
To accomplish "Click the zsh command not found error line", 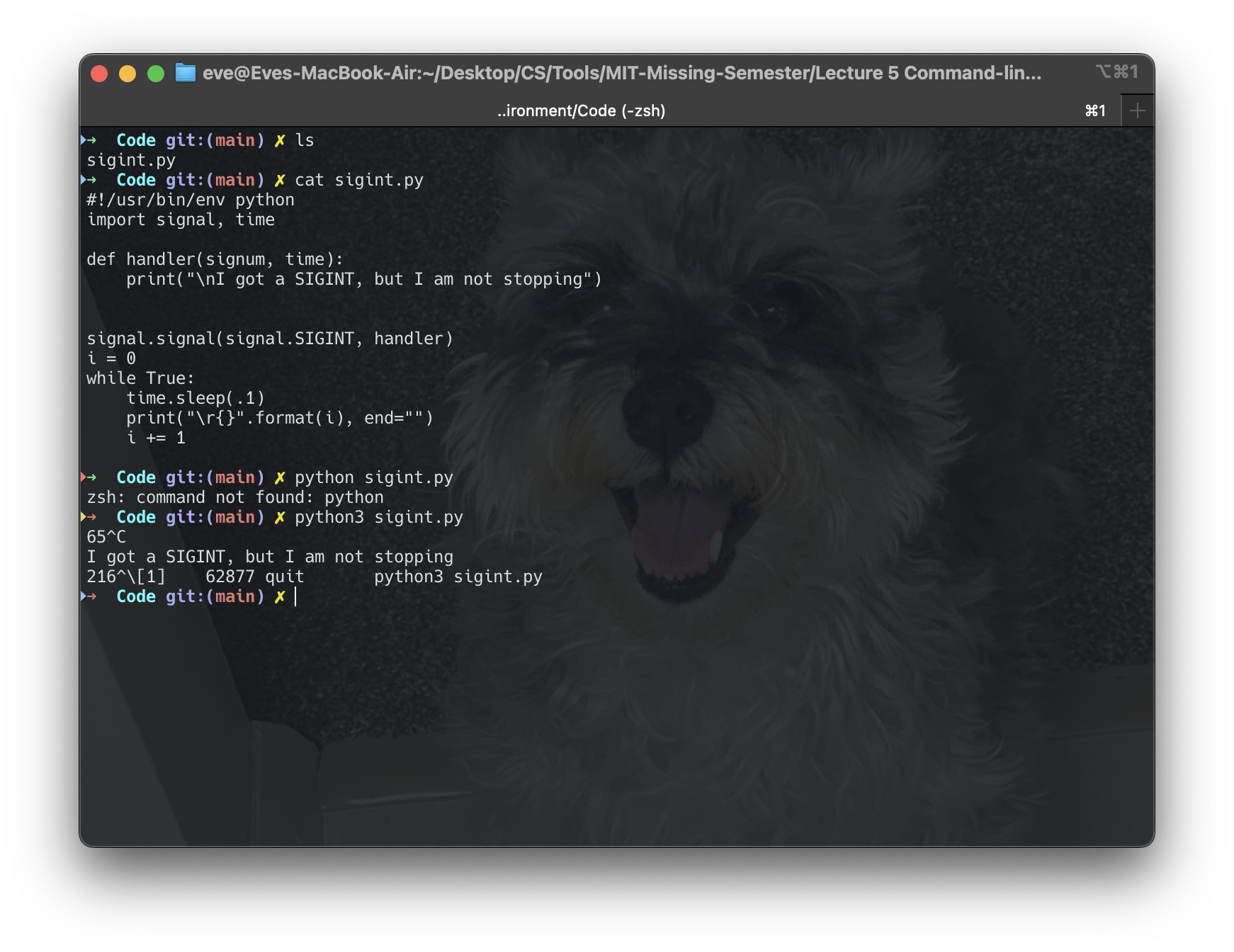I will [235, 497].
